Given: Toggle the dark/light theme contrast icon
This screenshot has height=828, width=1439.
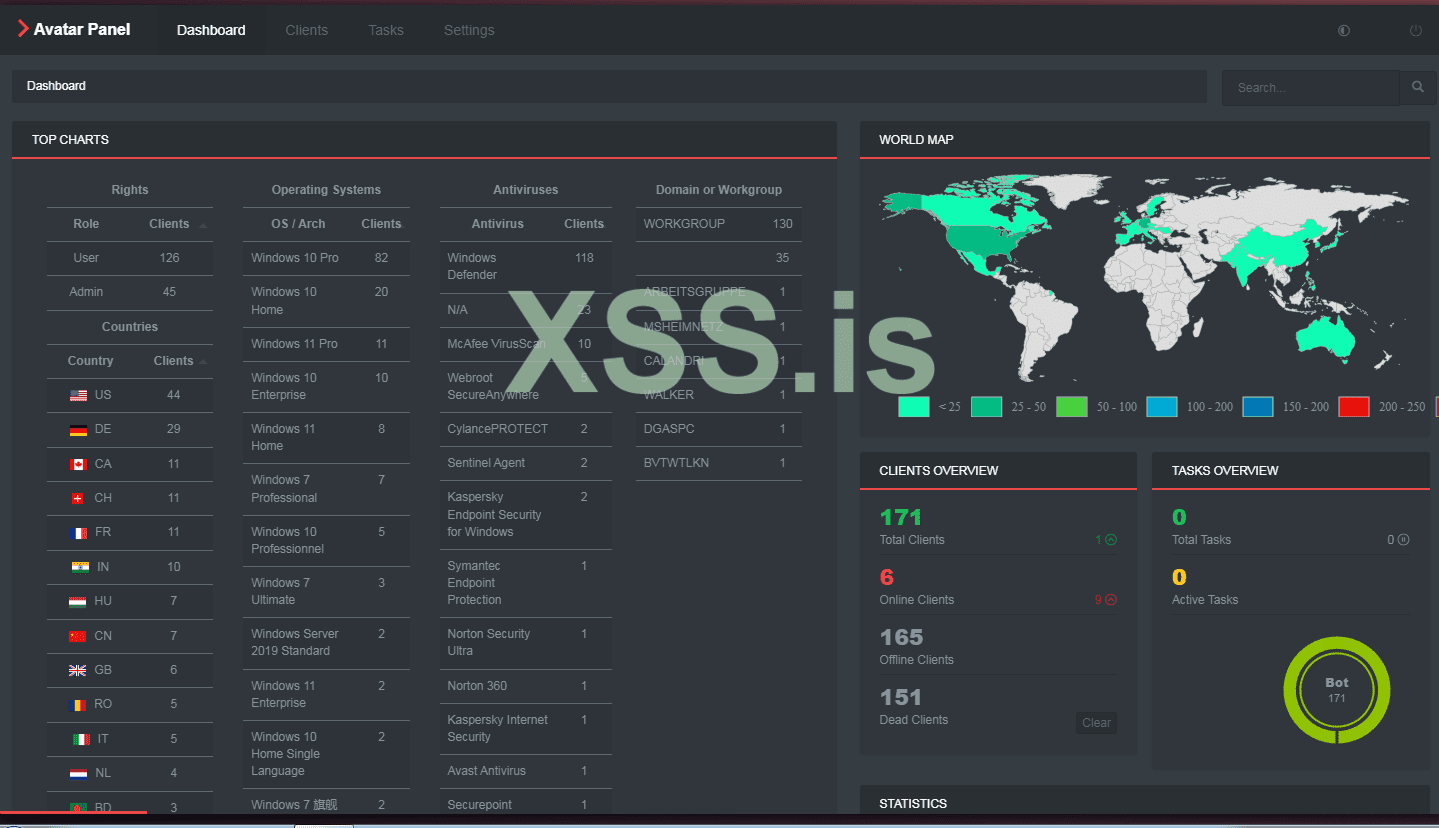Looking at the screenshot, I should coord(1343,30).
